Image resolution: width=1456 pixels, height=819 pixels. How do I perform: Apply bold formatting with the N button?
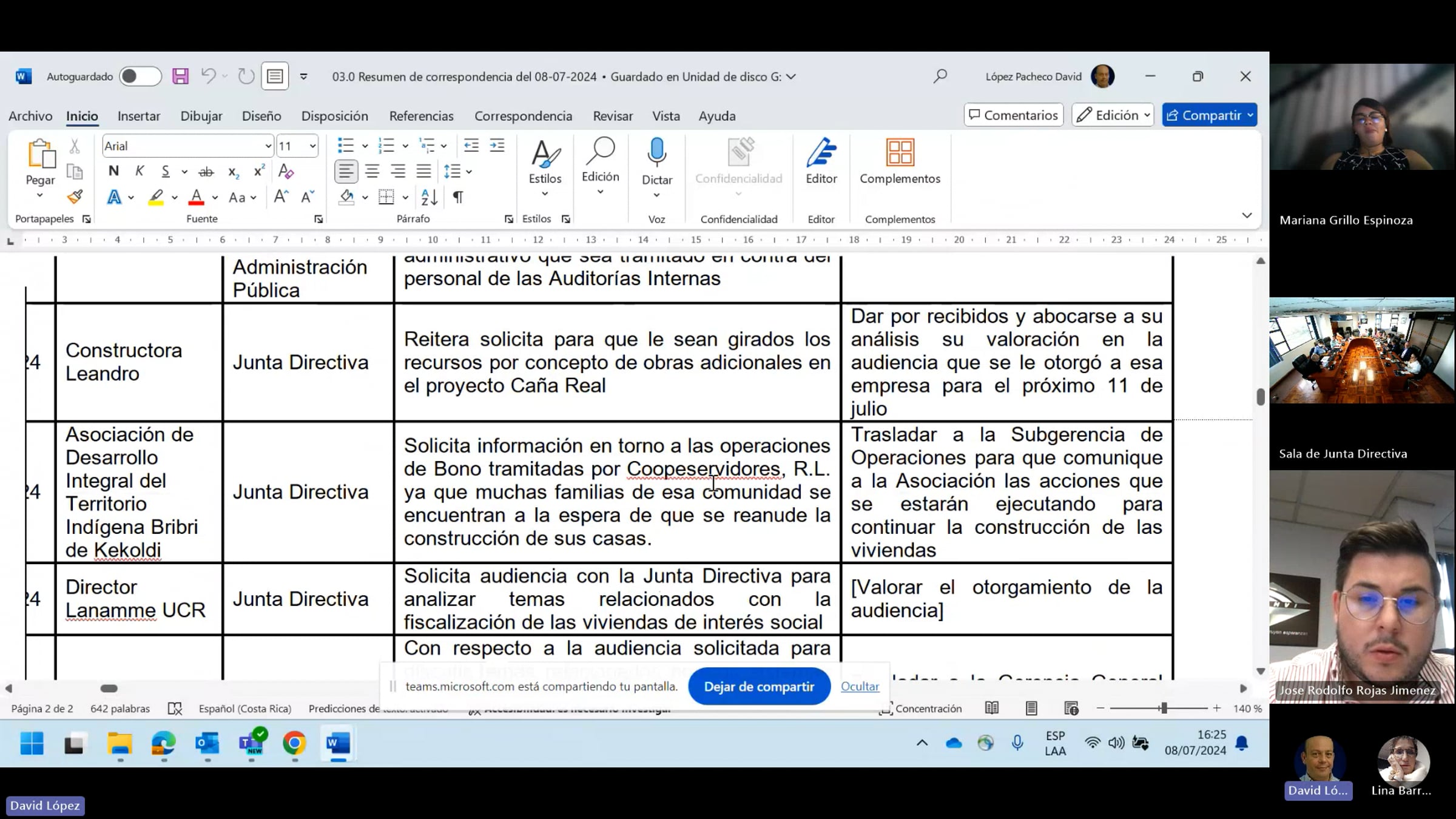point(113,171)
